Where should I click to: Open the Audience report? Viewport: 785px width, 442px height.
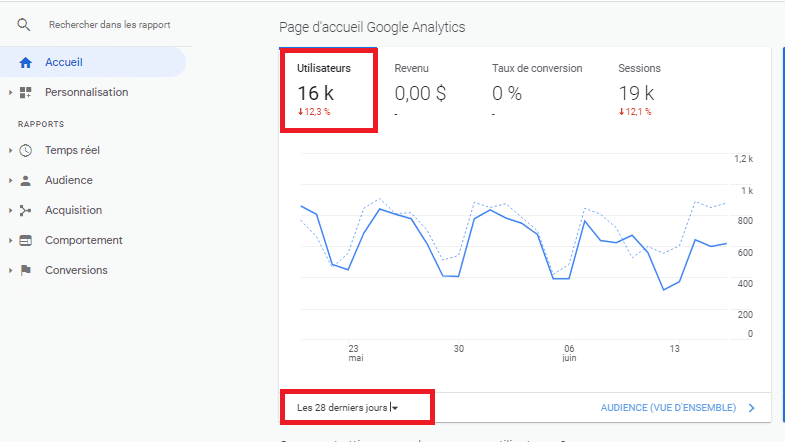69,180
